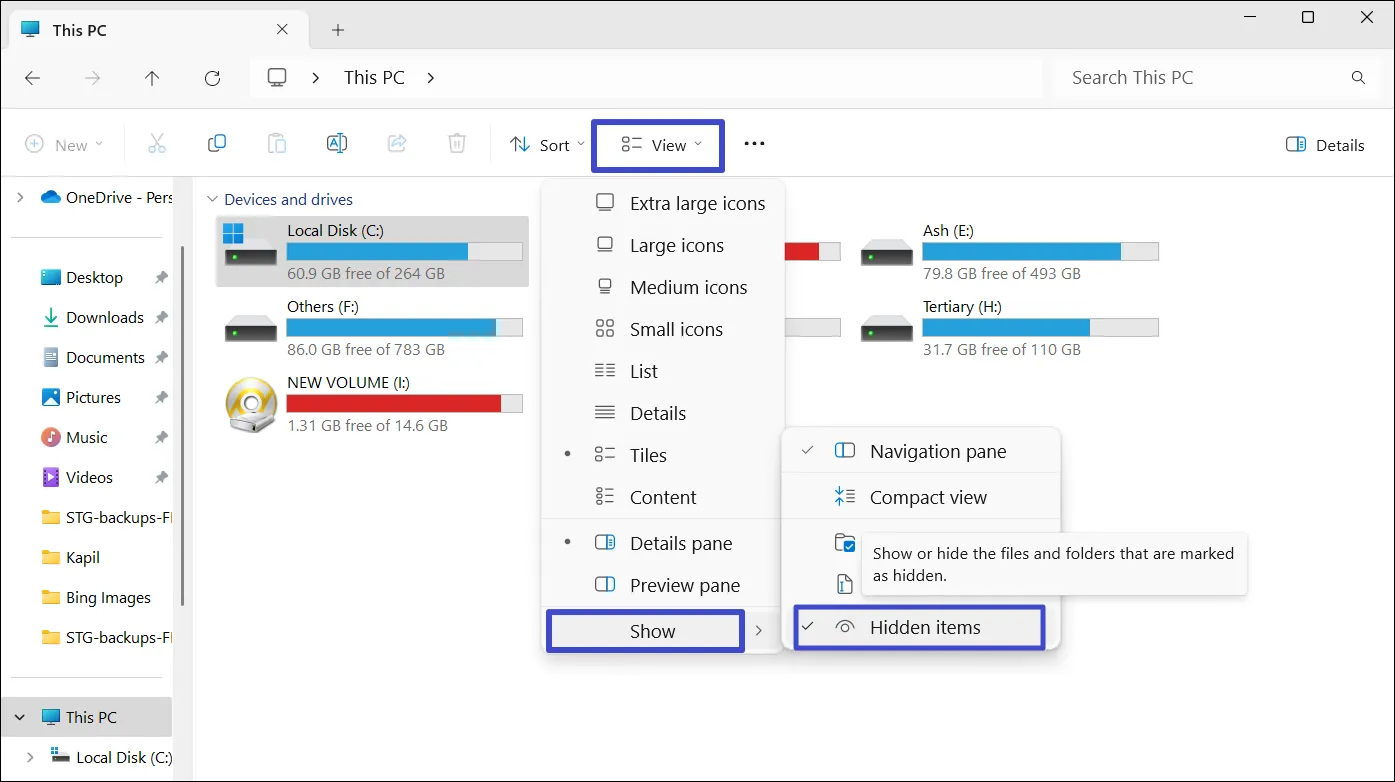The width and height of the screenshot is (1395, 782).
Task: Click the Back navigation arrow
Action: click(x=33, y=78)
